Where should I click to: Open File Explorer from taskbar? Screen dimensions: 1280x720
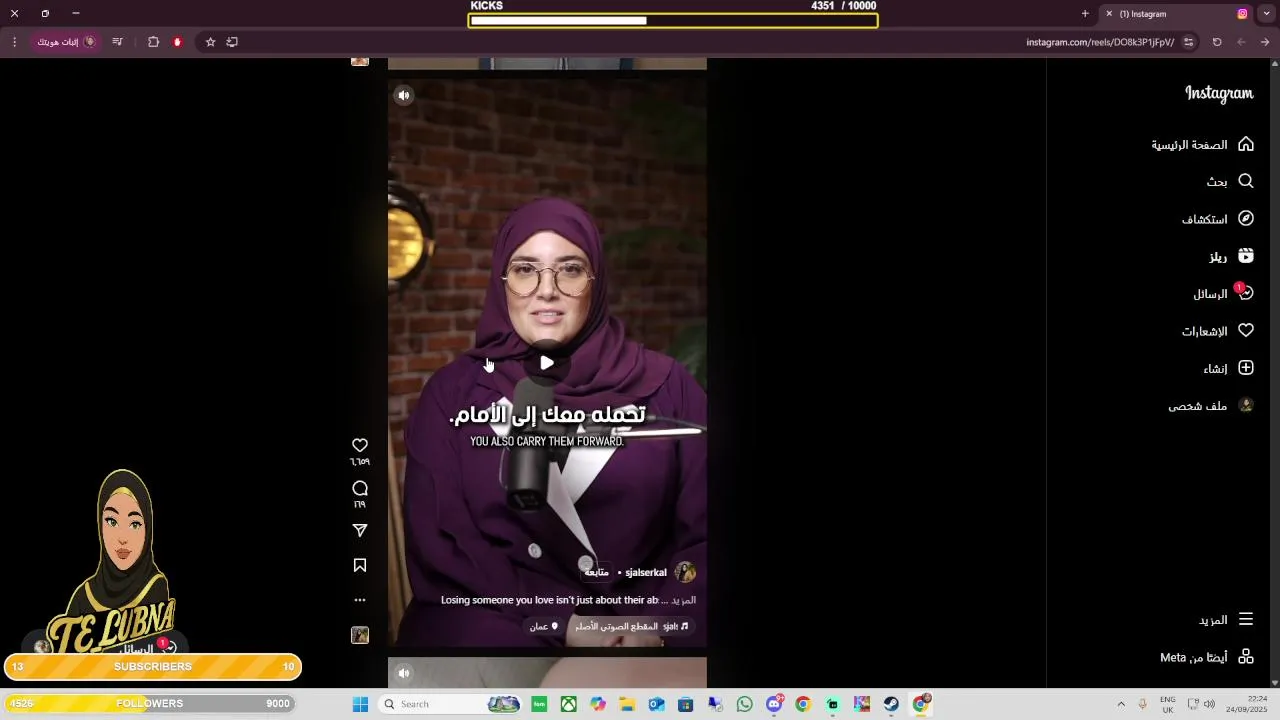pos(627,704)
